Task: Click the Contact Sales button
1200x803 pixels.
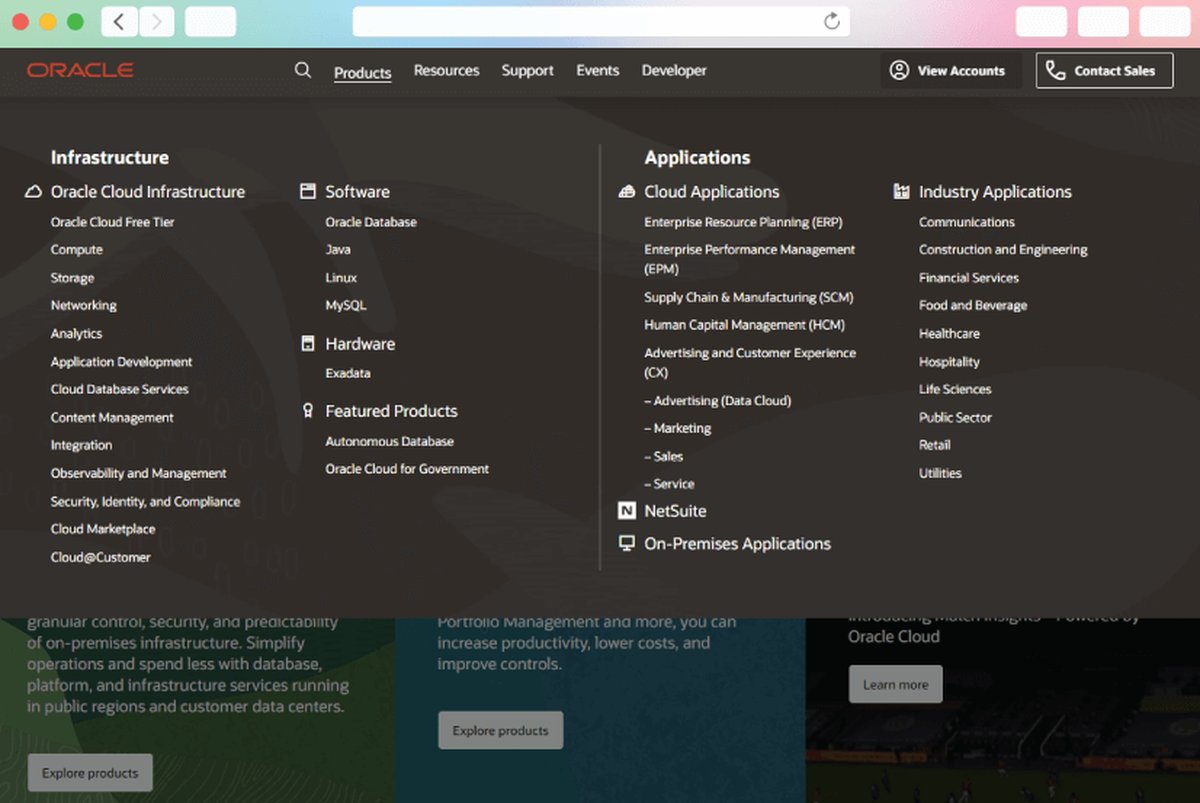Action: pos(1104,71)
